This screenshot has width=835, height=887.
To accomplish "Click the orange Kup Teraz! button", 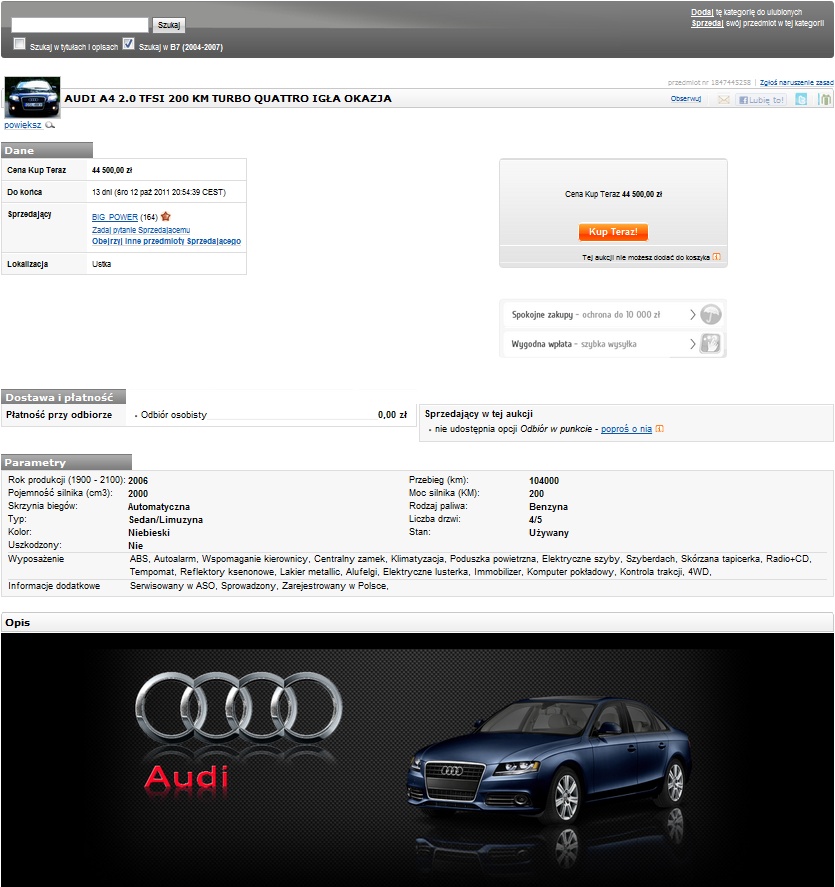I will [x=613, y=232].
